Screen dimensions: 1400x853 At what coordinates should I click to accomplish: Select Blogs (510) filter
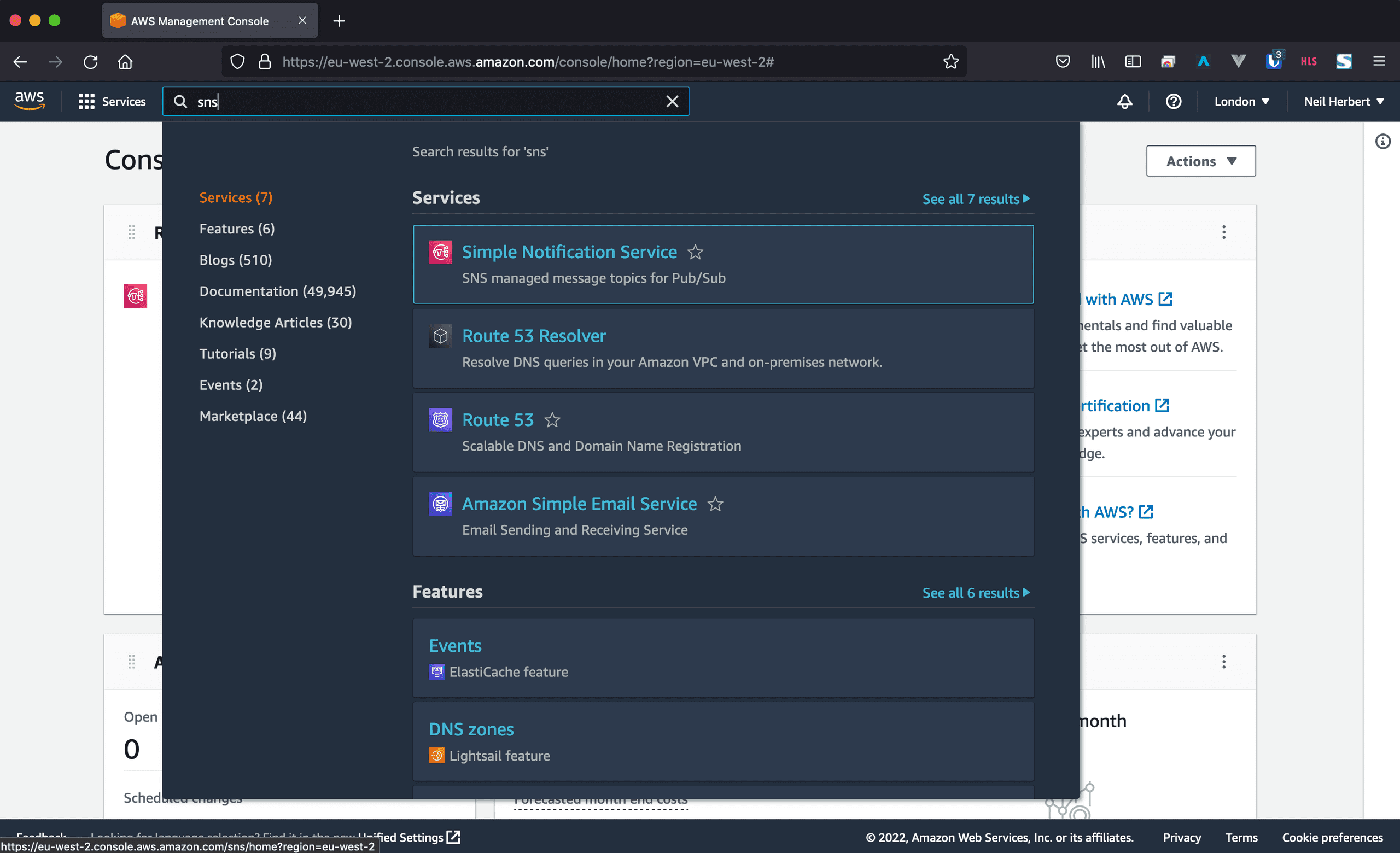(236, 260)
